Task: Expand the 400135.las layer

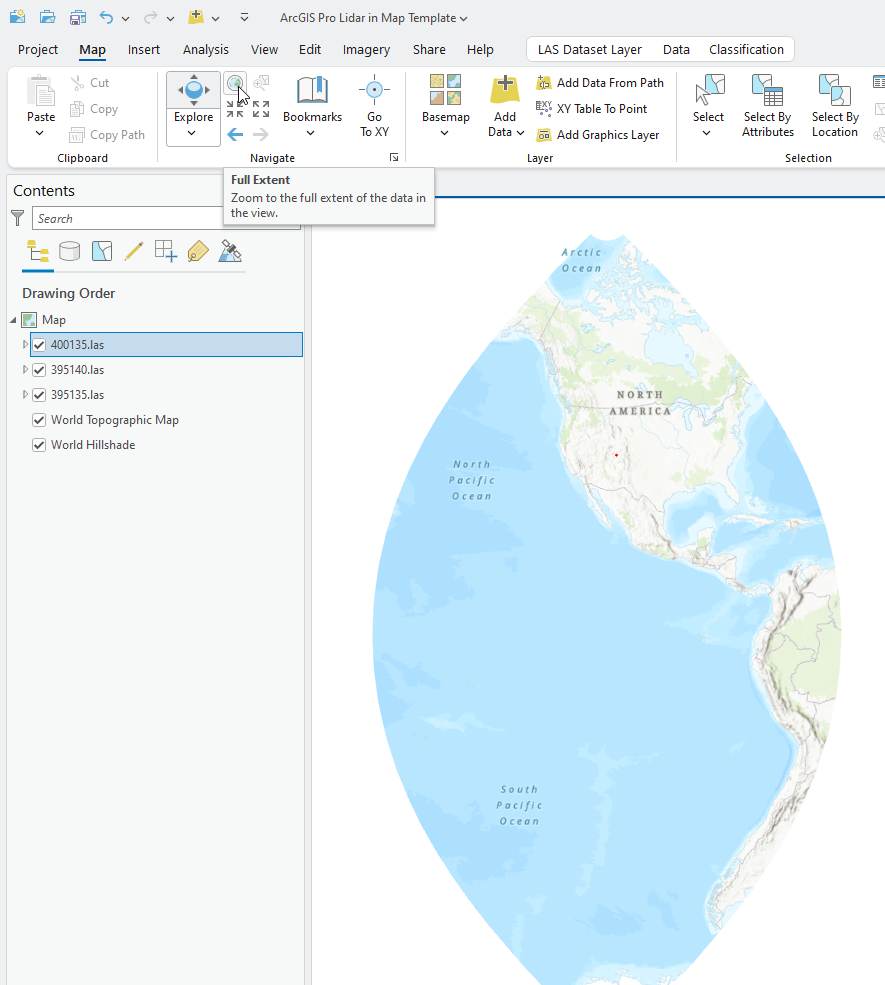Action: pyautogui.click(x=23, y=344)
